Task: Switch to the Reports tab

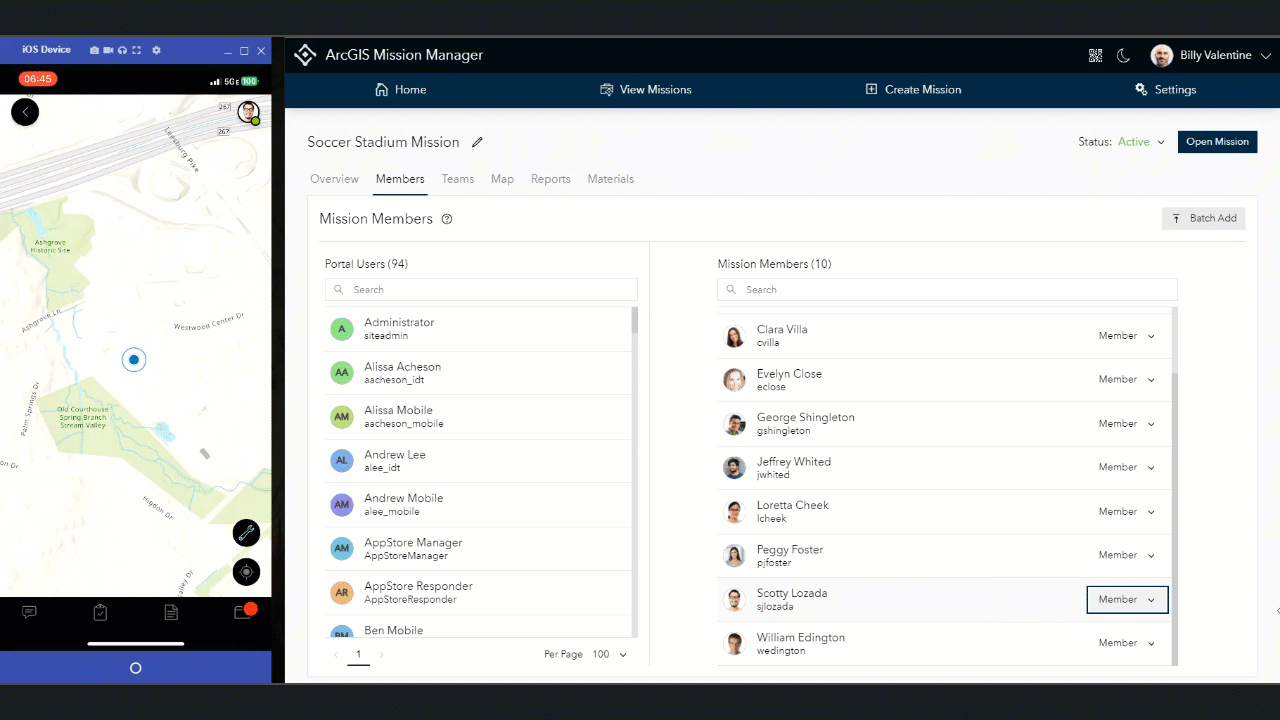Action: pos(551,179)
